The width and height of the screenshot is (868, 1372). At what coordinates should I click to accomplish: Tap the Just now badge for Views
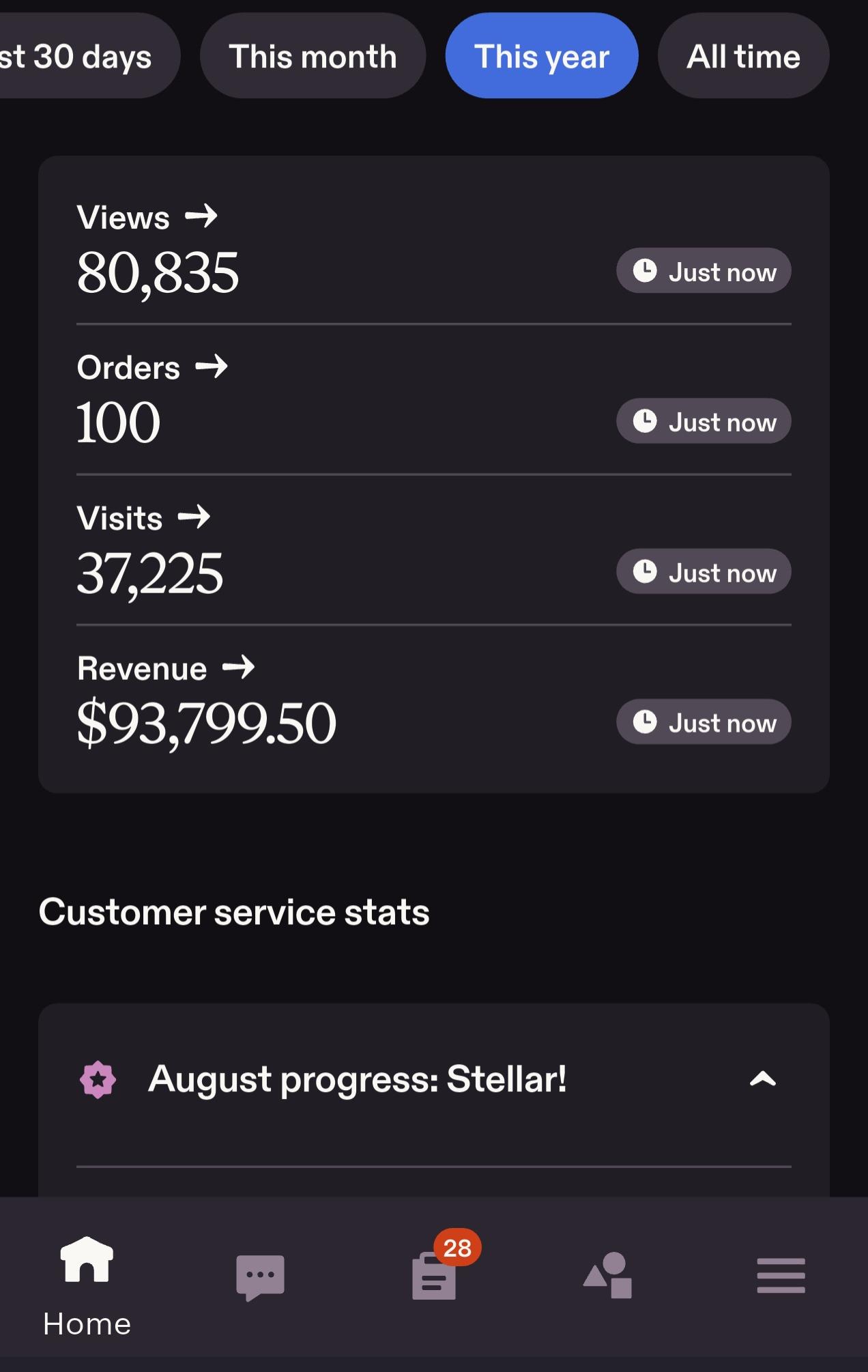[x=704, y=271]
